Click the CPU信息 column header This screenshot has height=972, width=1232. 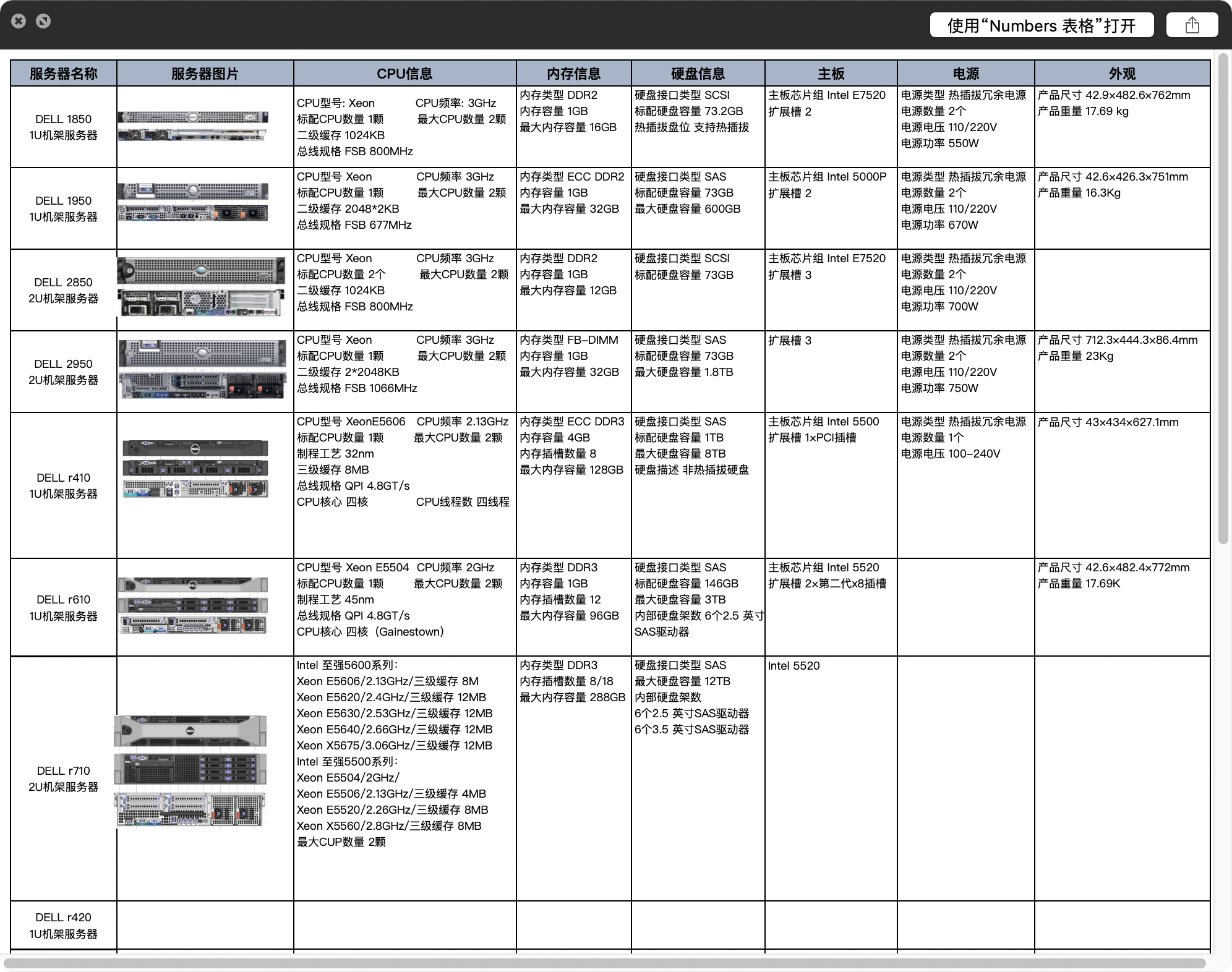coord(404,74)
